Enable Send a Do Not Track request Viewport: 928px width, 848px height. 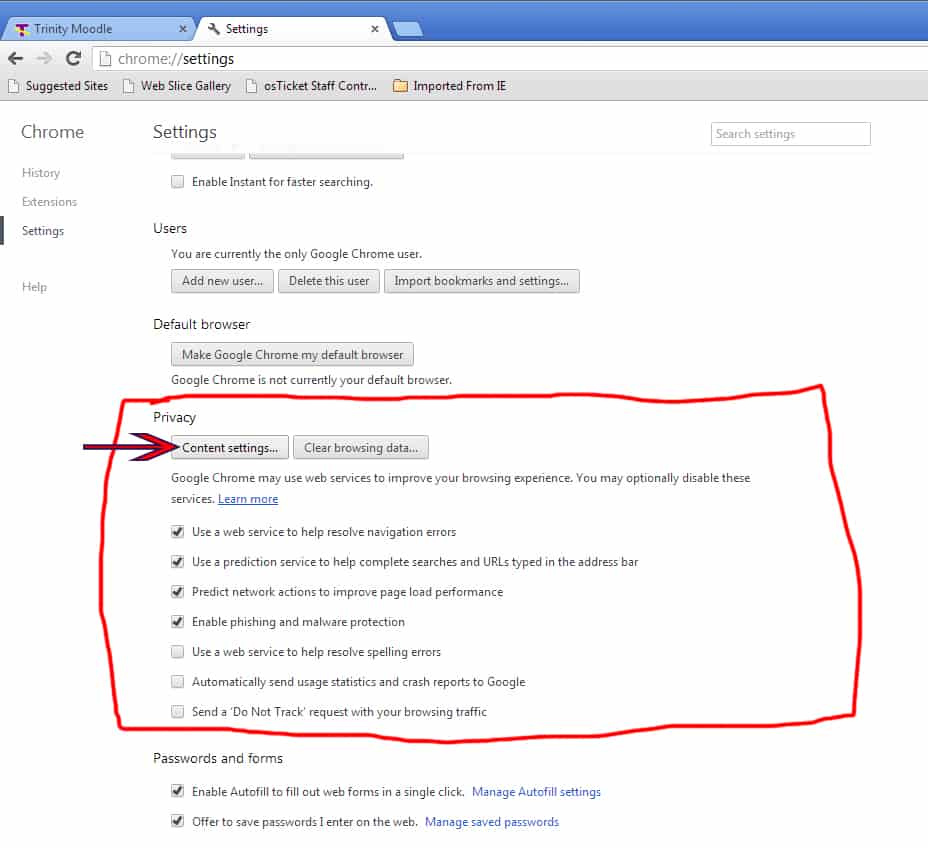coord(177,711)
